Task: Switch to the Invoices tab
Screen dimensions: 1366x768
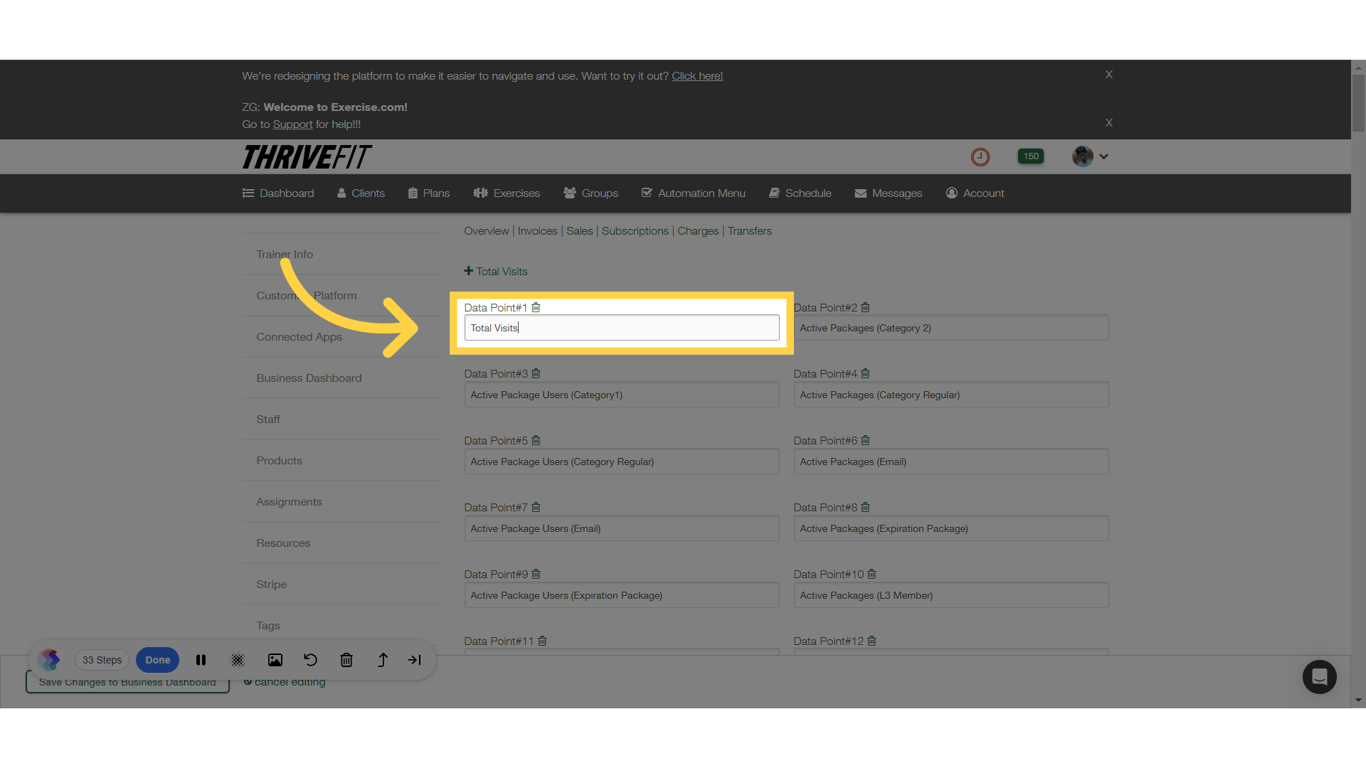Action: coord(537,231)
